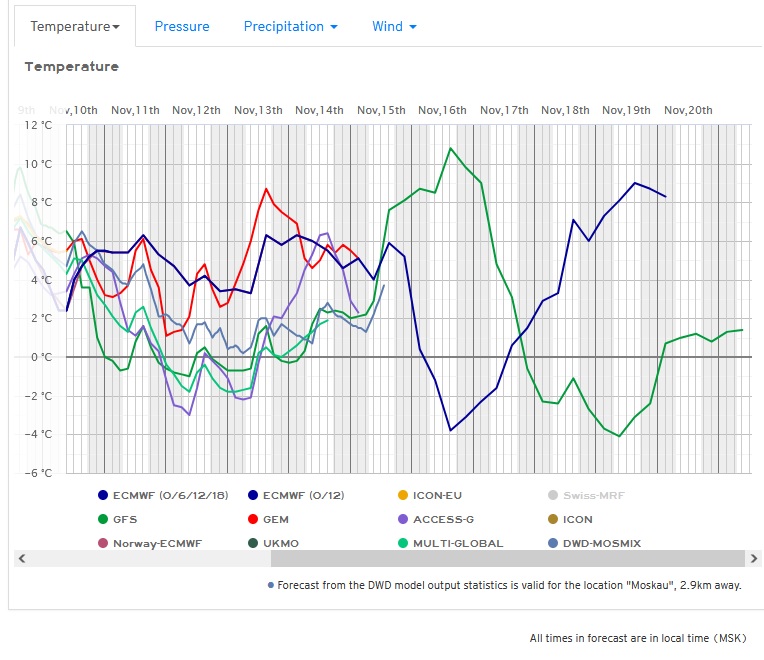The image size is (764, 660).
Task: Click the purple ACCESS-G legend dot
Action: (403, 519)
